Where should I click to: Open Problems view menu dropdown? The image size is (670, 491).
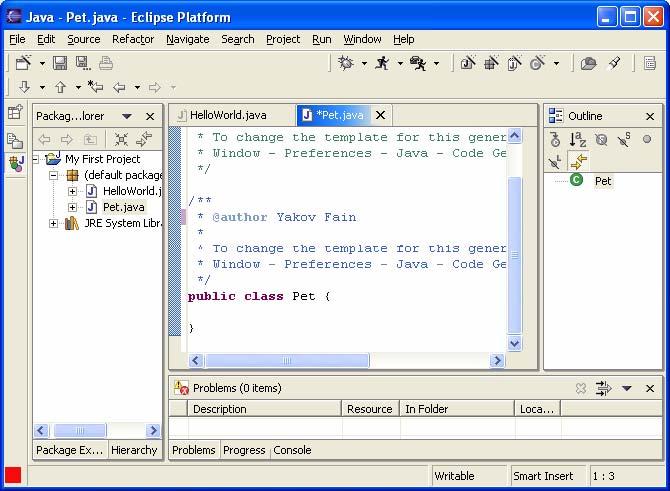[x=627, y=388]
